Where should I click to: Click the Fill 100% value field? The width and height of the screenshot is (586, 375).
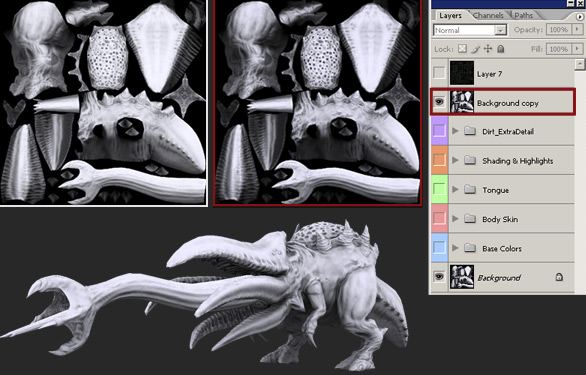tap(559, 49)
